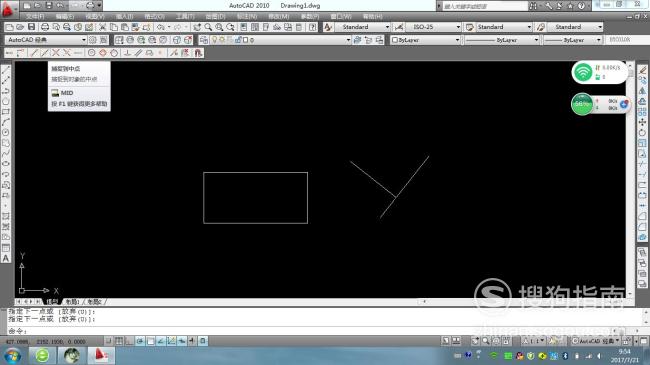Select the Arc draw tool

coord(6,122)
